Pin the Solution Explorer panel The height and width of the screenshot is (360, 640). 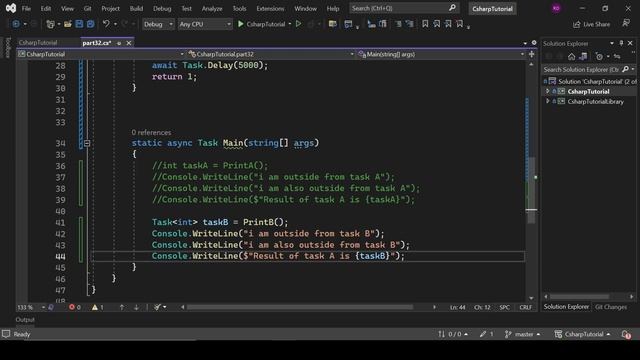point(621,43)
